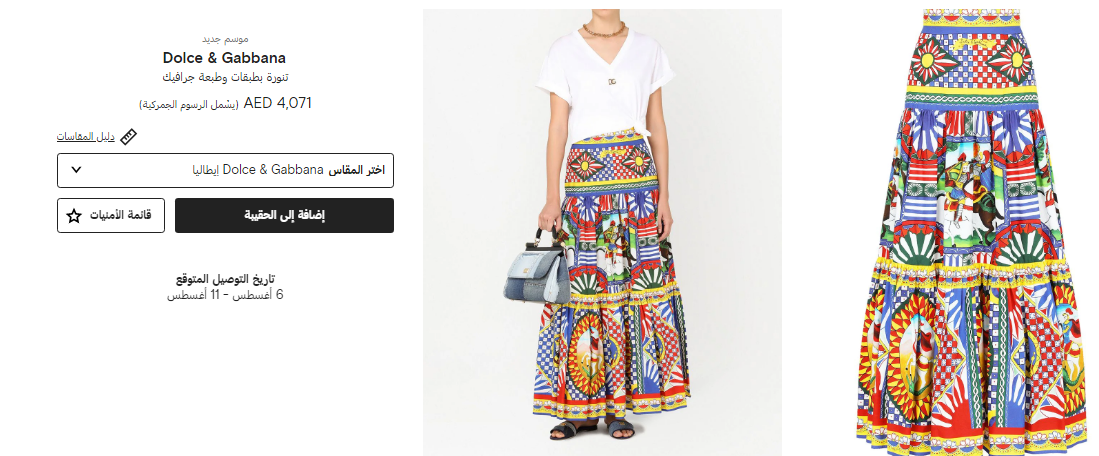
Task: Click the denim handbag in model photo
Action: [536, 272]
